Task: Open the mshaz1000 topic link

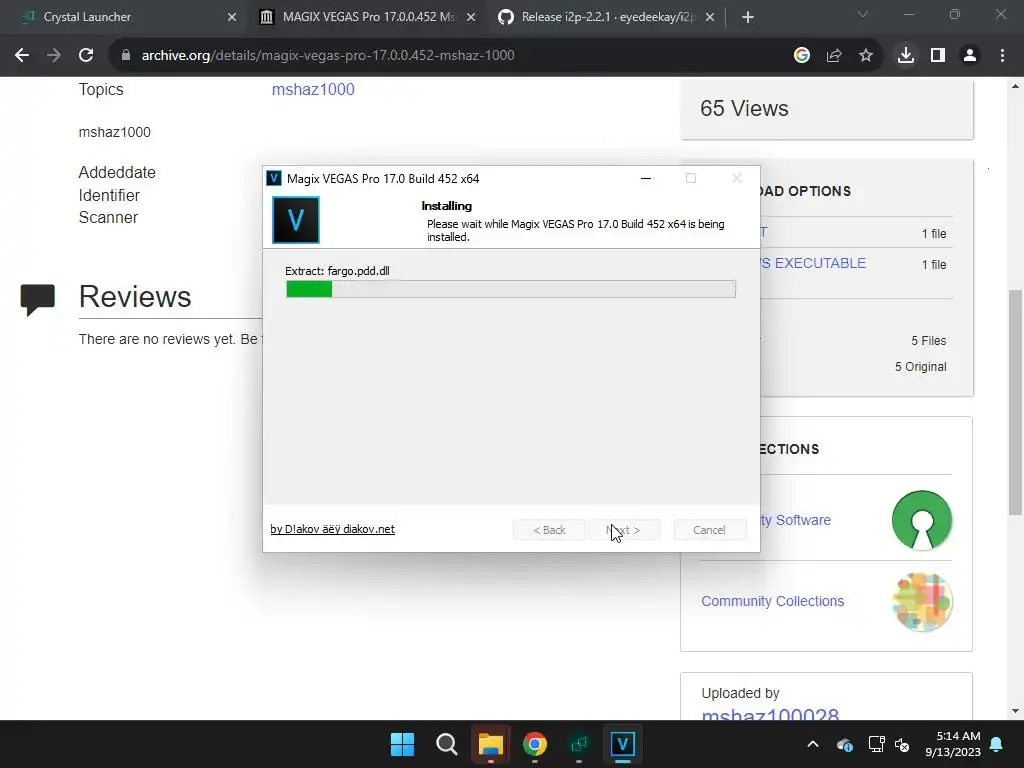Action: coord(313,89)
